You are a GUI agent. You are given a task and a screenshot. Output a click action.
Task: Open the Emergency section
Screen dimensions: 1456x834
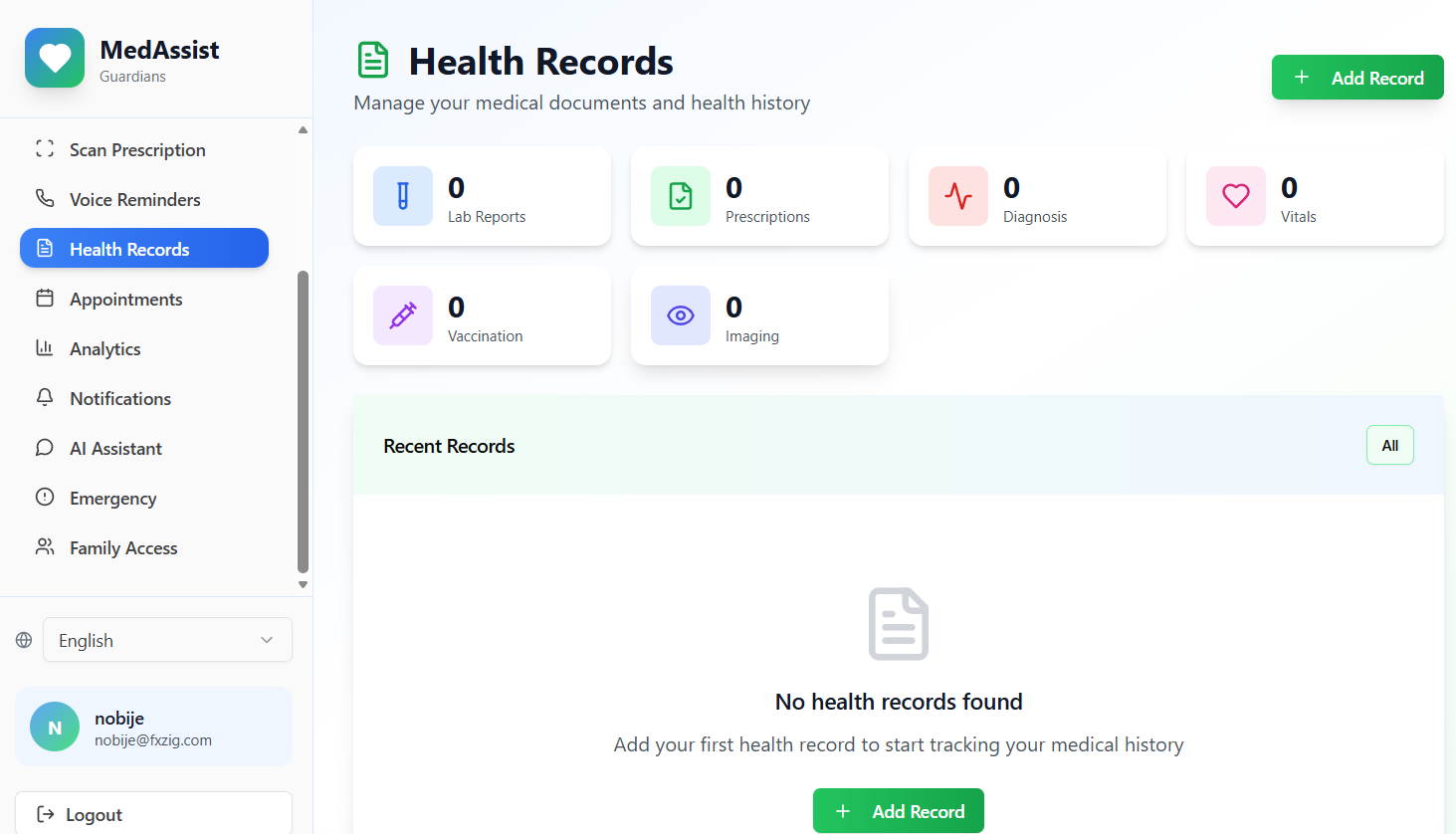tap(112, 497)
